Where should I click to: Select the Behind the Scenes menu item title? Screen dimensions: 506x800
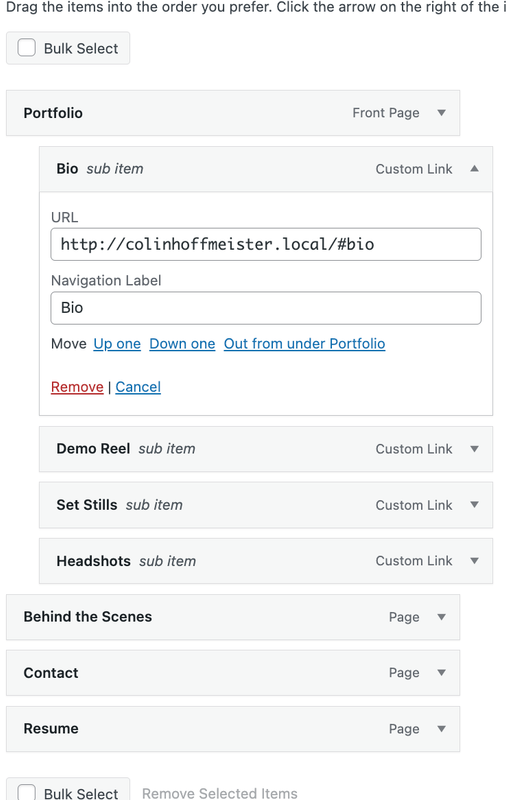tap(88, 616)
